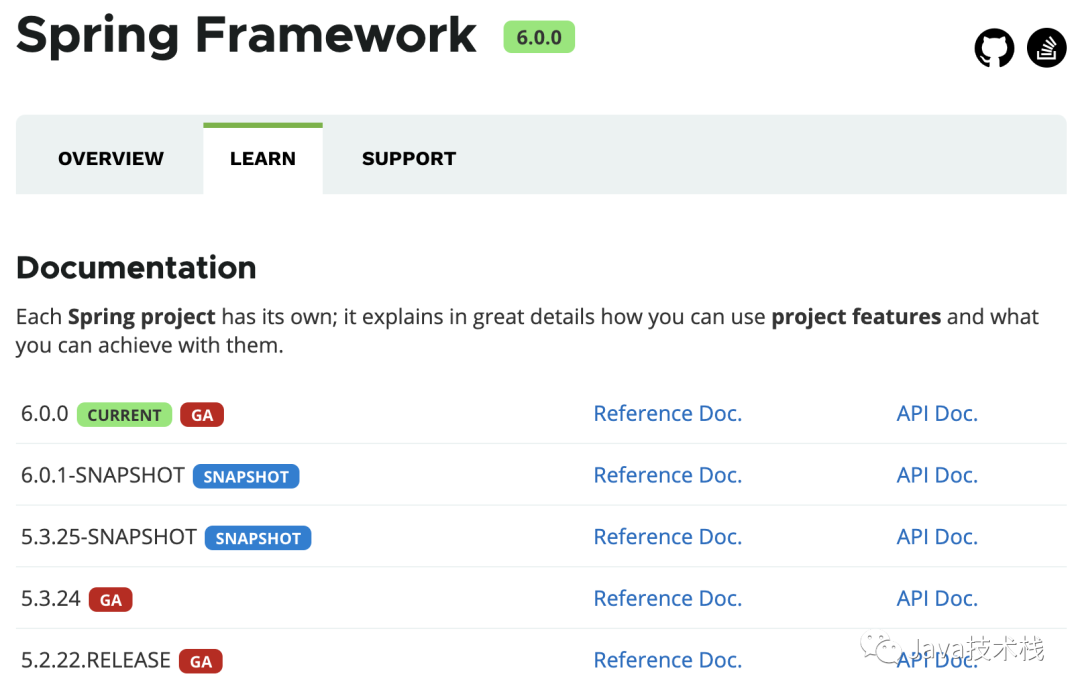Click the bold 'project features' text
The width and height of the screenshot is (1080, 696).
click(855, 317)
